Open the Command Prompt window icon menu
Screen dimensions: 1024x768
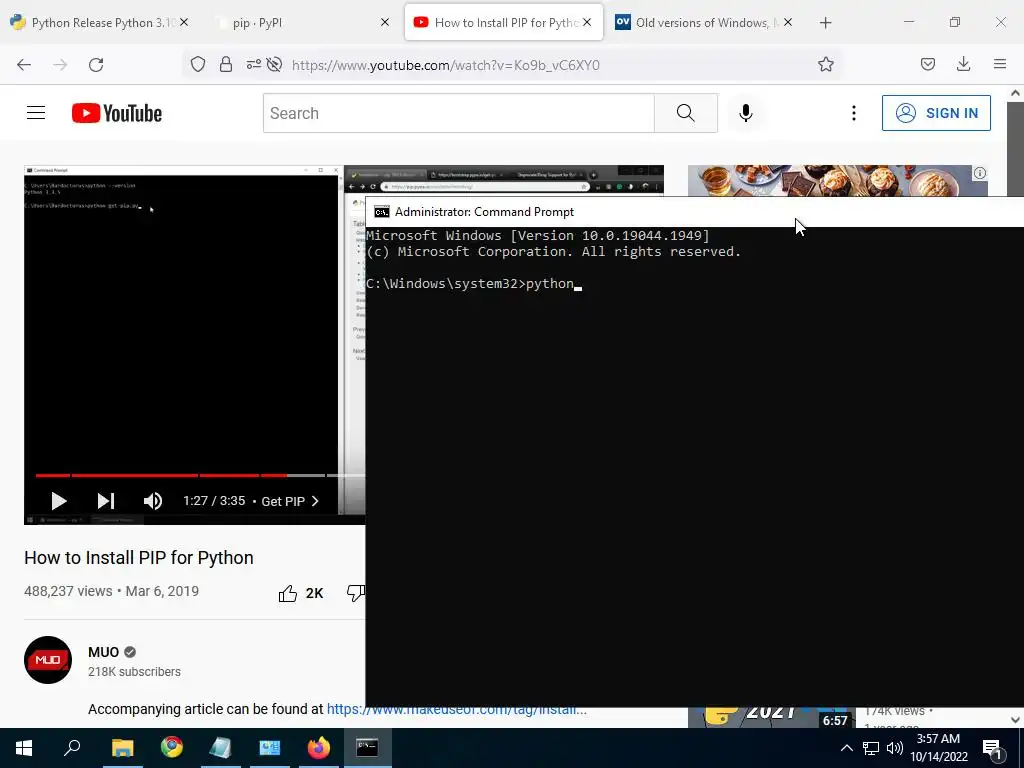coord(381,212)
